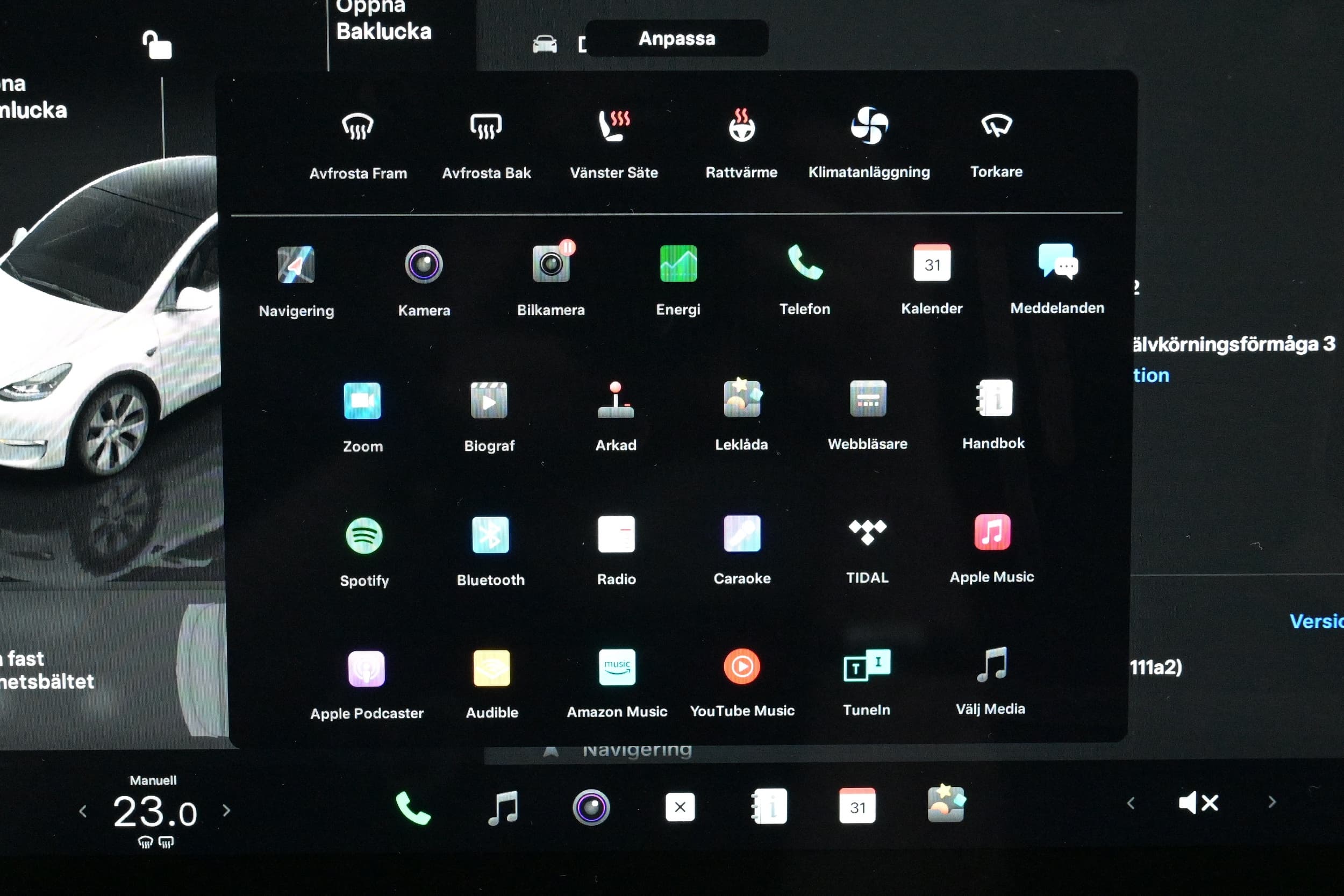
Task: Open the Arkad games app
Action: (616, 400)
